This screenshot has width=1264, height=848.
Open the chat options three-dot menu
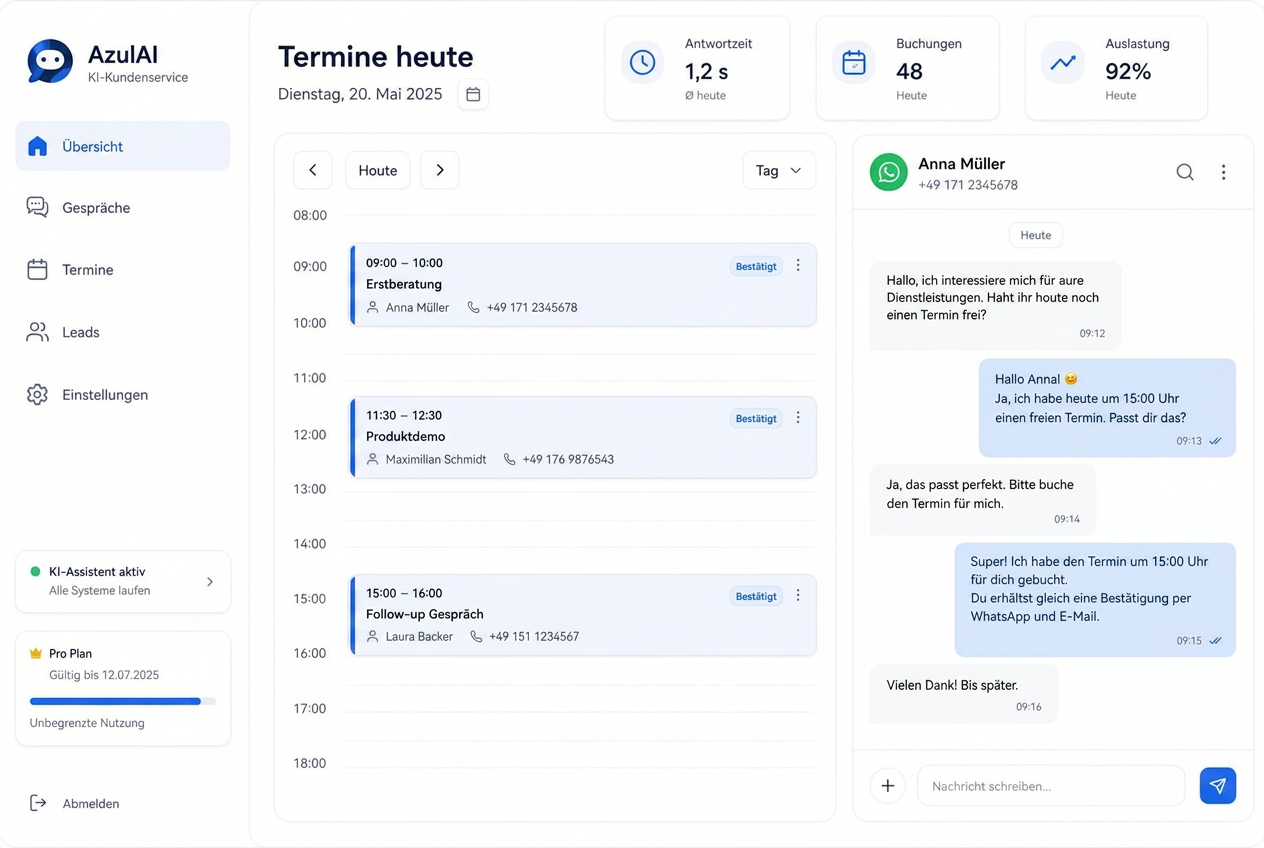[x=1223, y=172]
